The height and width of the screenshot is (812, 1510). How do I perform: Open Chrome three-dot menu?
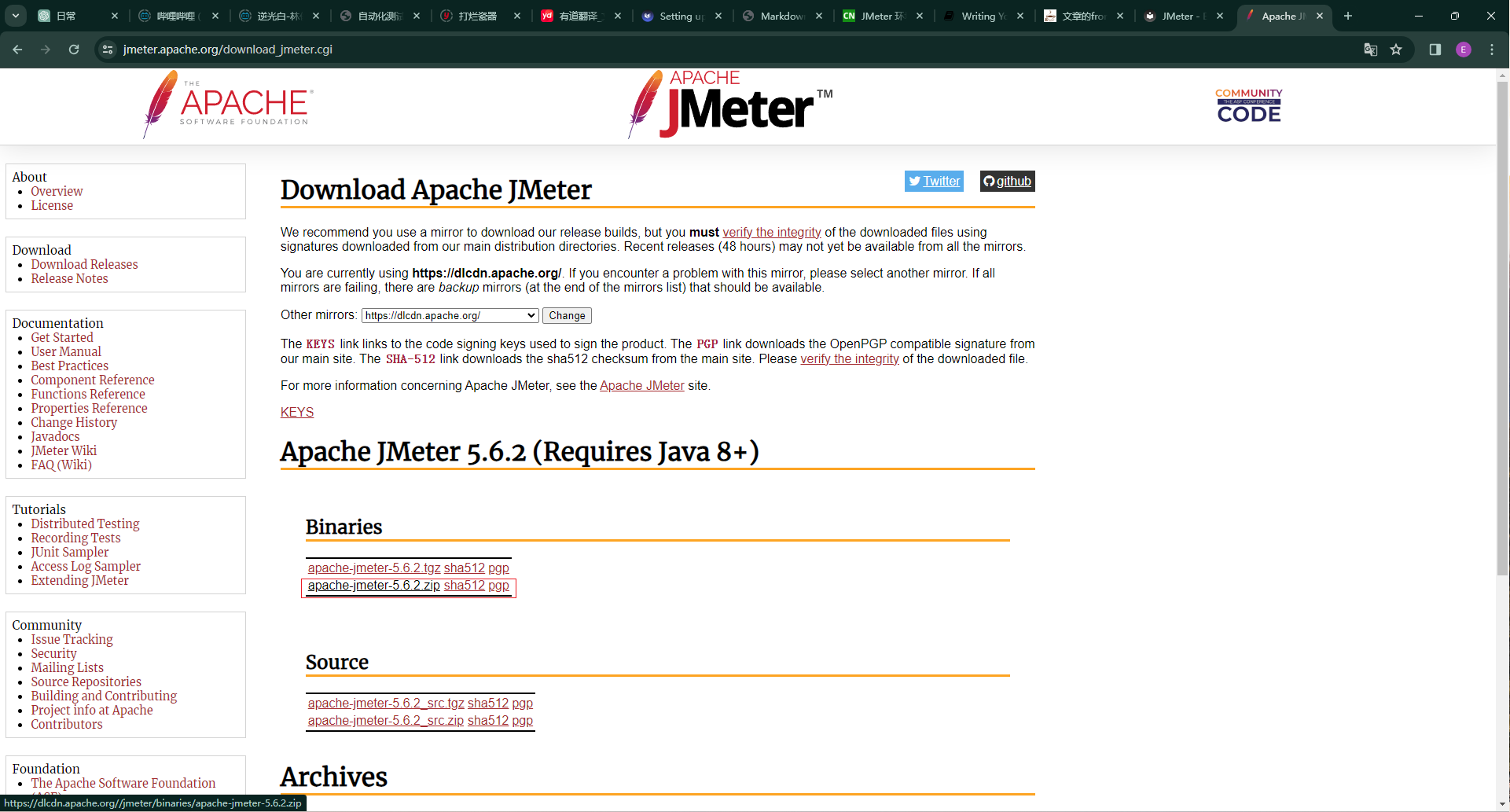pos(1492,50)
